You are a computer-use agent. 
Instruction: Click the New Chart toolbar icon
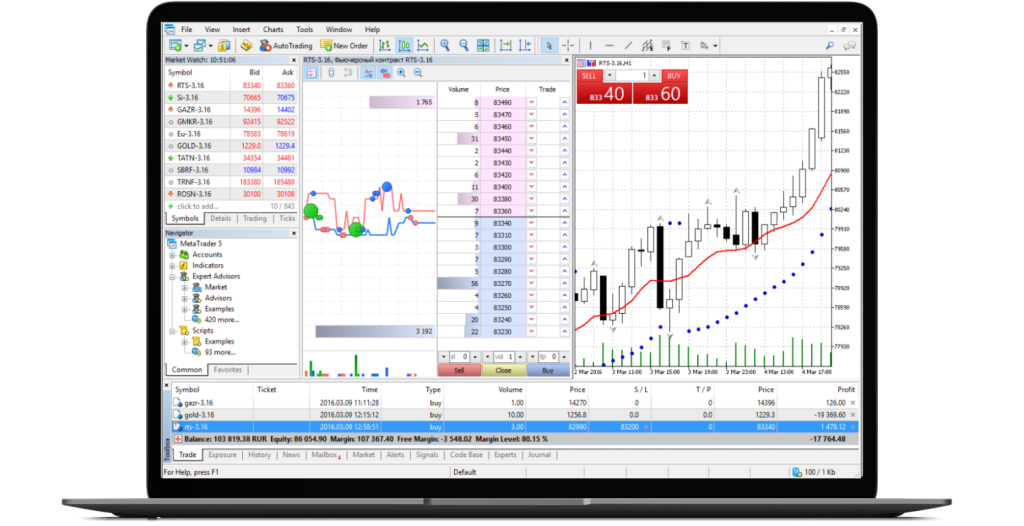pyautogui.click(x=174, y=45)
